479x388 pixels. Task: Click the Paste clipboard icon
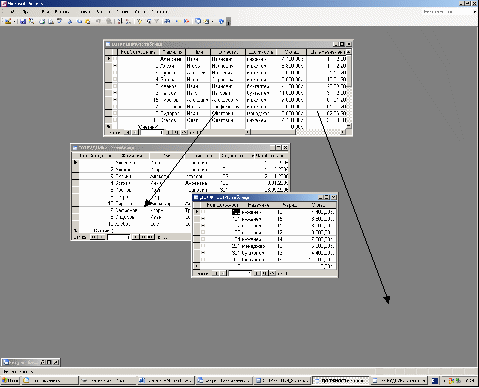87,21
